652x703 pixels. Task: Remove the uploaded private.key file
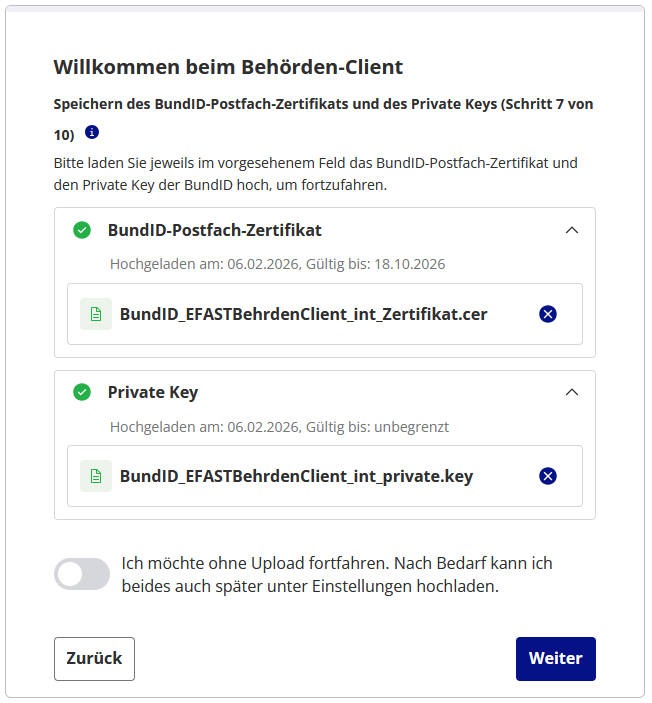click(x=548, y=476)
